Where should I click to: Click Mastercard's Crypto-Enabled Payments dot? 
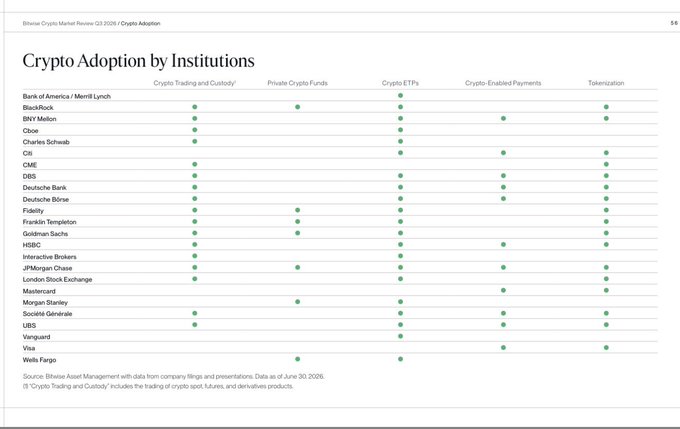[x=503, y=290]
